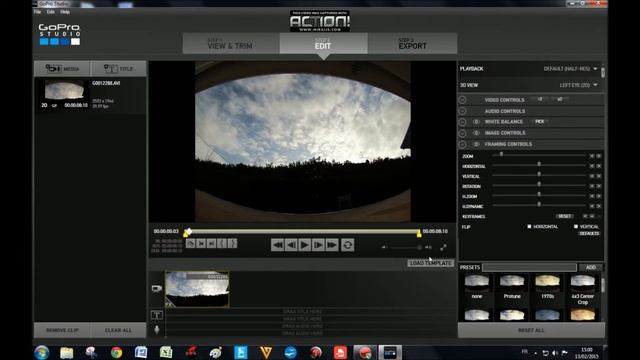Collapse the Framing Controls section
Image resolution: width=640 pixels, height=360 pixels.
point(462,144)
